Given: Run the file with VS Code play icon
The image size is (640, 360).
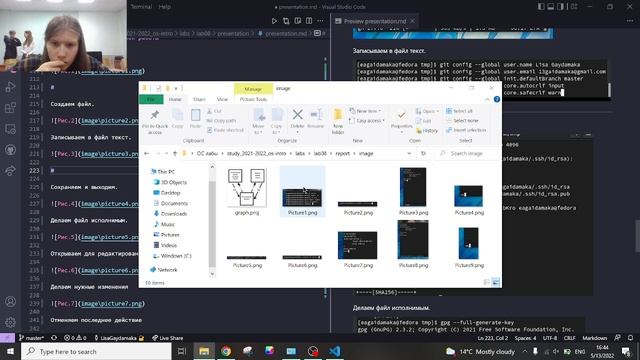Looking at the screenshot, I should pos(274,21).
